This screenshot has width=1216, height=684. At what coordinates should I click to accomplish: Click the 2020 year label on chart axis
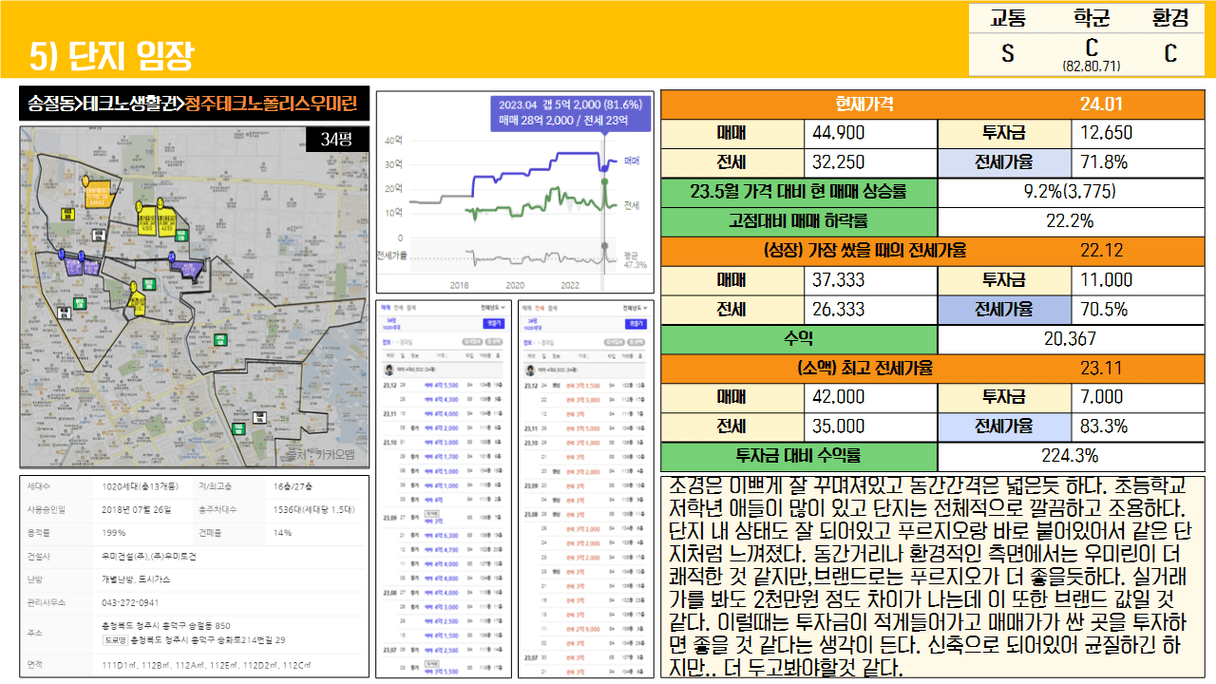point(515,286)
